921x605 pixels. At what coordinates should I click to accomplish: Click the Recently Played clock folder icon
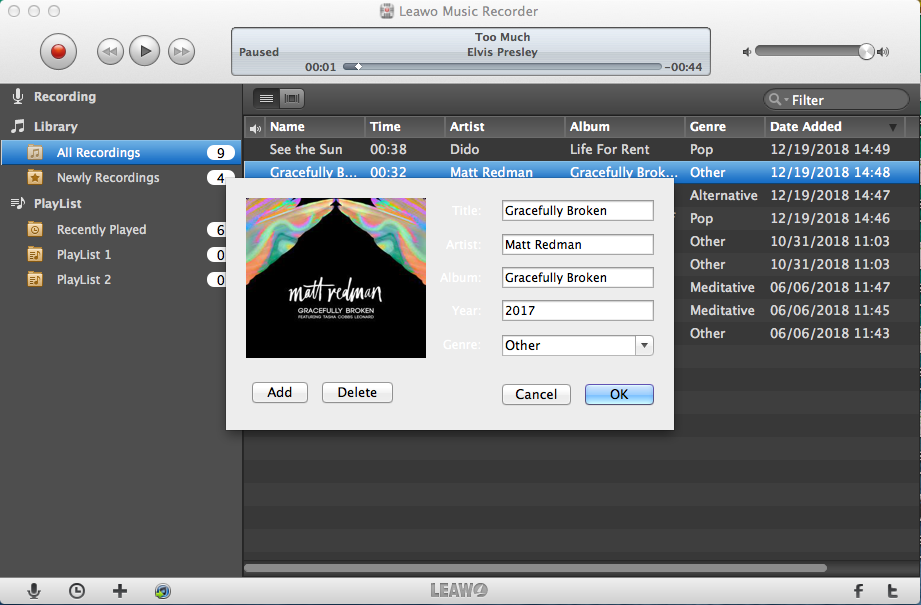click(35, 230)
